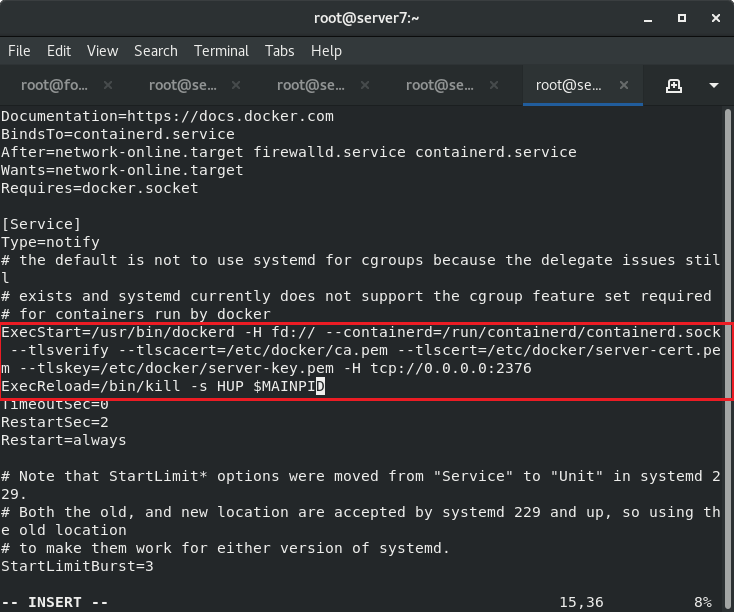Click the [Service] section header

[41, 224]
